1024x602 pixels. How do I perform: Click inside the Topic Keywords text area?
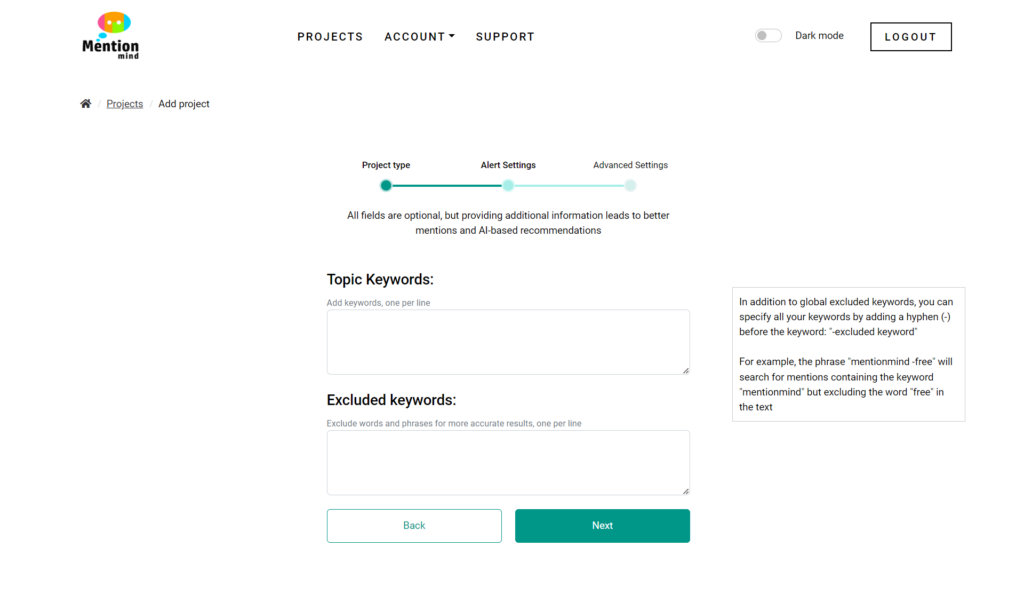pos(508,340)
